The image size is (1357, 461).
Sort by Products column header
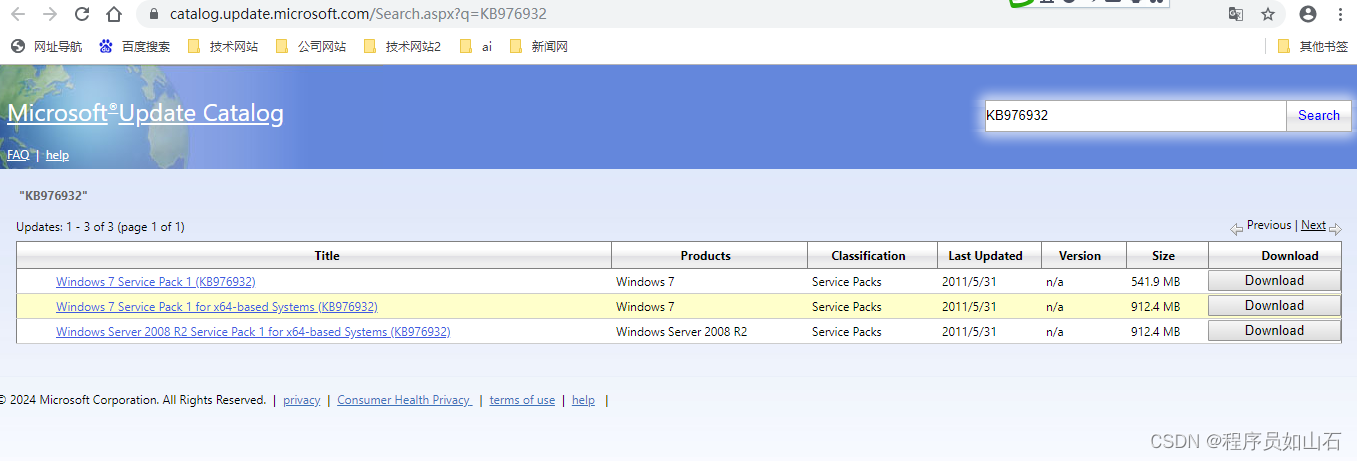point(706,256)
